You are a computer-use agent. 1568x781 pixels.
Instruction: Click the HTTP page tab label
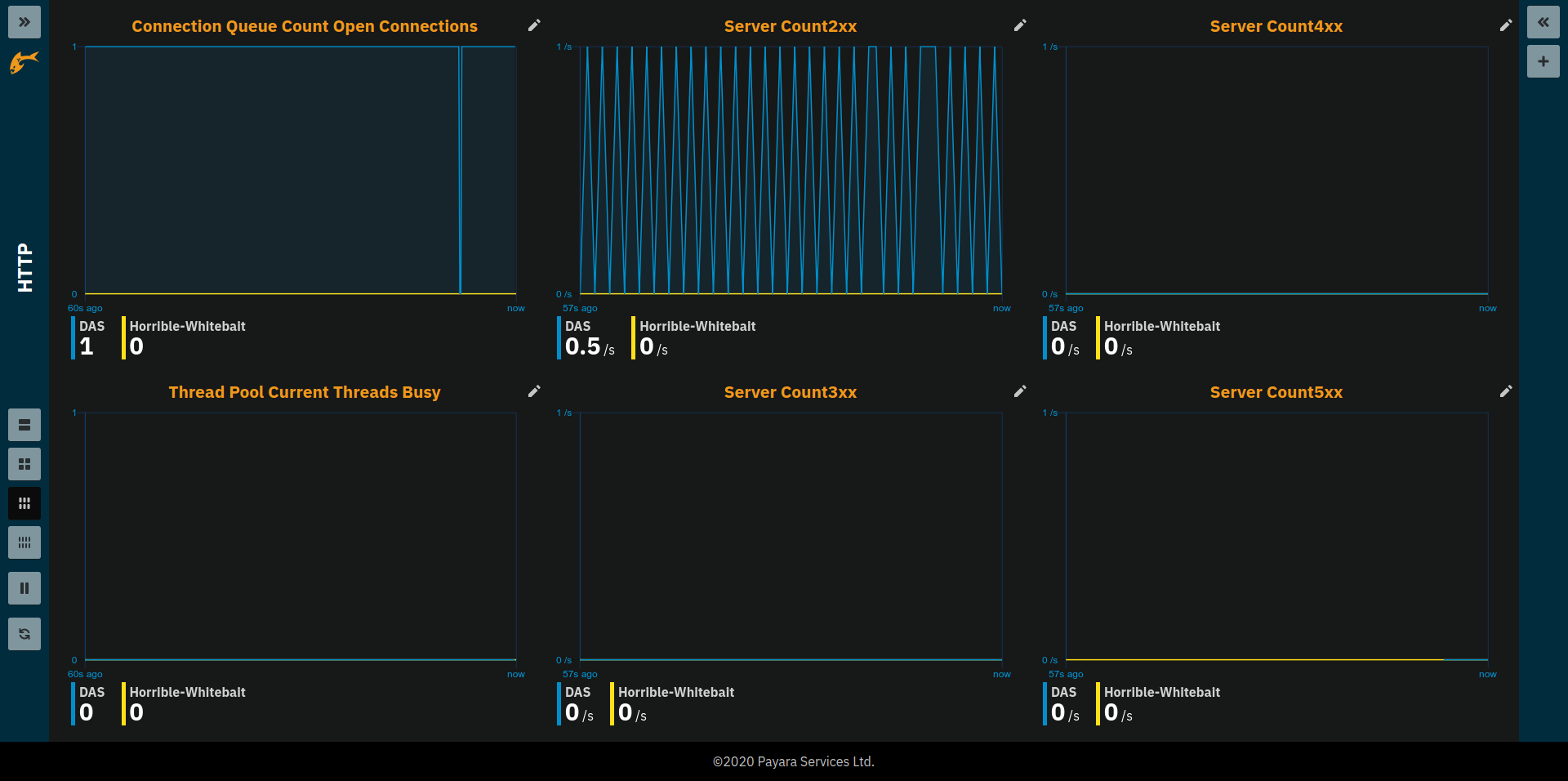click(25, 267)
